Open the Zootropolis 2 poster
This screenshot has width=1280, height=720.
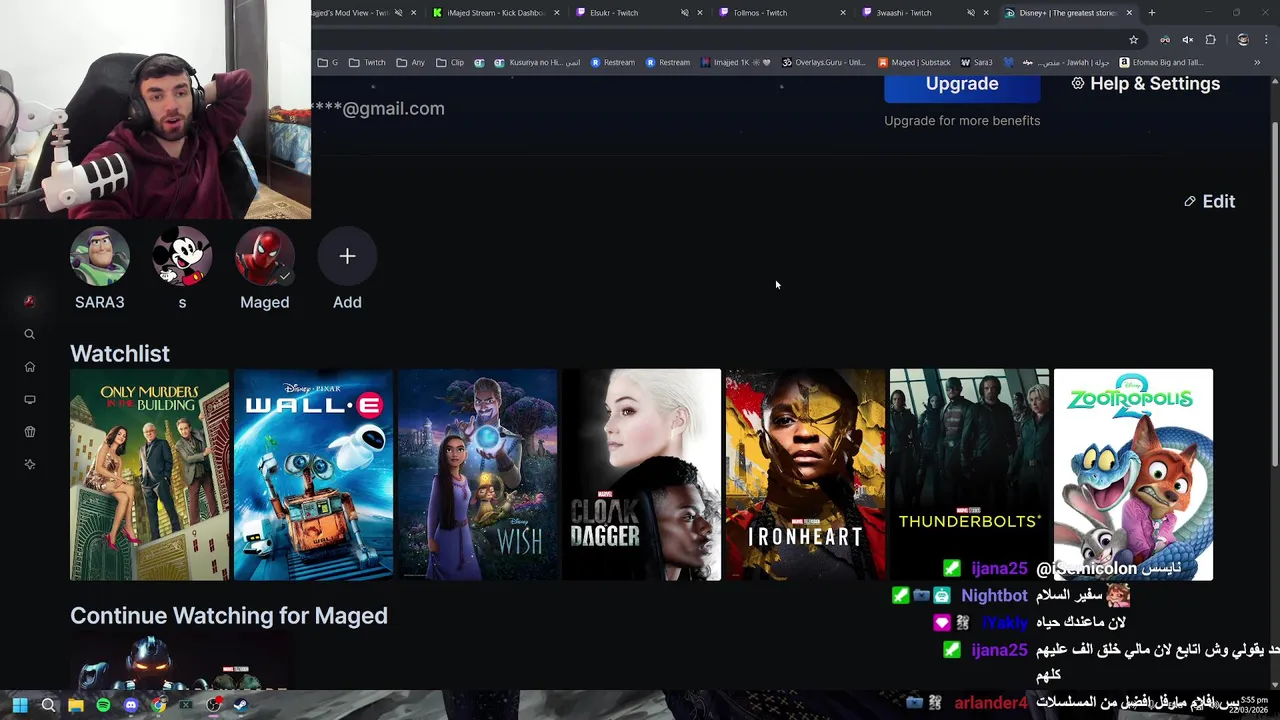[x=1133, y=475]
